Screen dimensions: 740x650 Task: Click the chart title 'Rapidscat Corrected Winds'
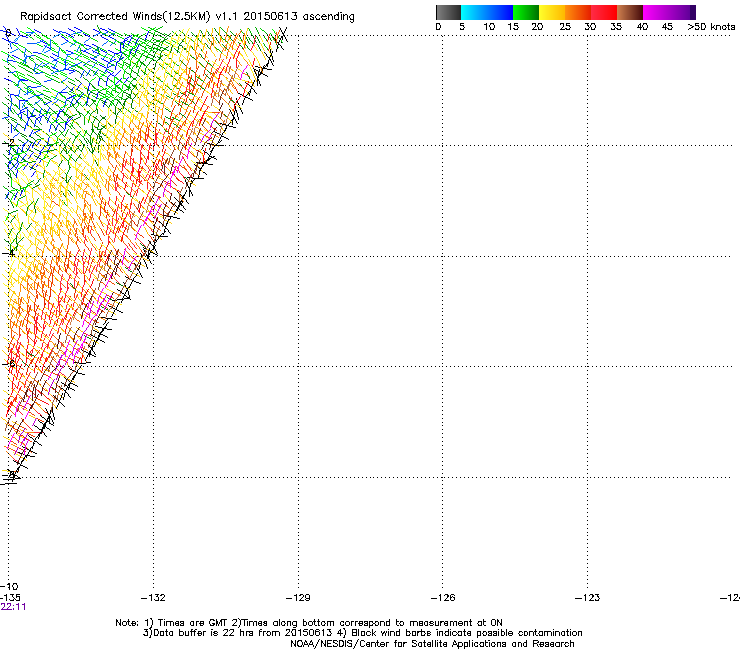click(x=91, y=17)
